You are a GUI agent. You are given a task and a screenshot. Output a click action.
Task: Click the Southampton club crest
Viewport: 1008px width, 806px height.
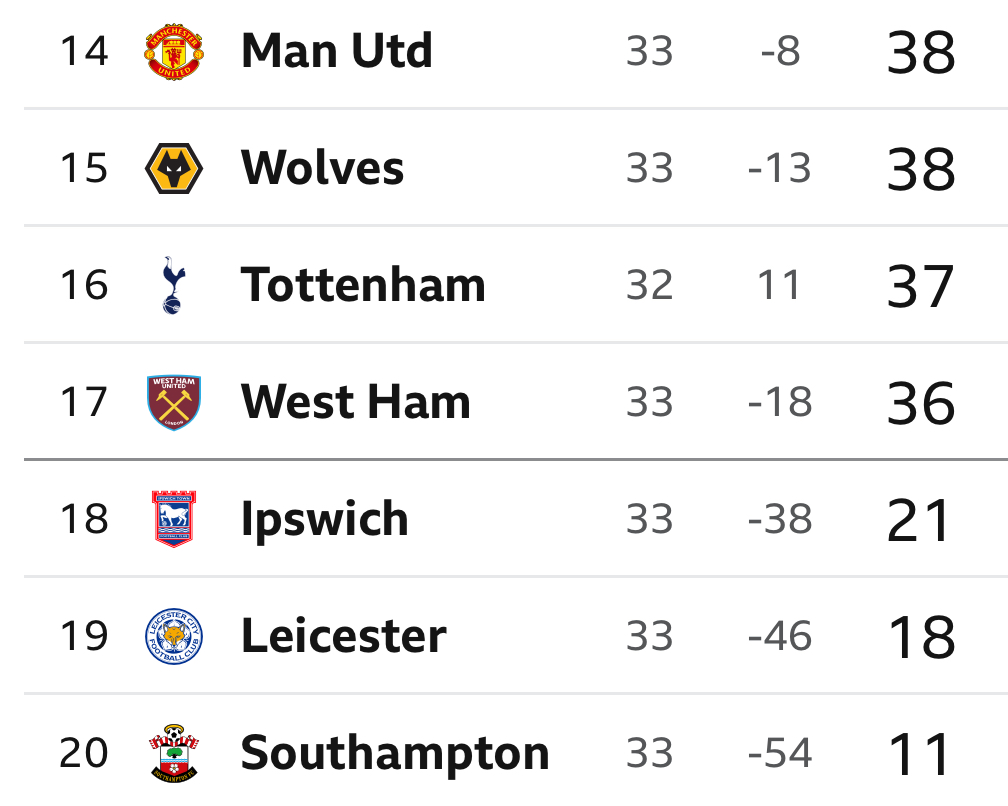coord(174,753)
